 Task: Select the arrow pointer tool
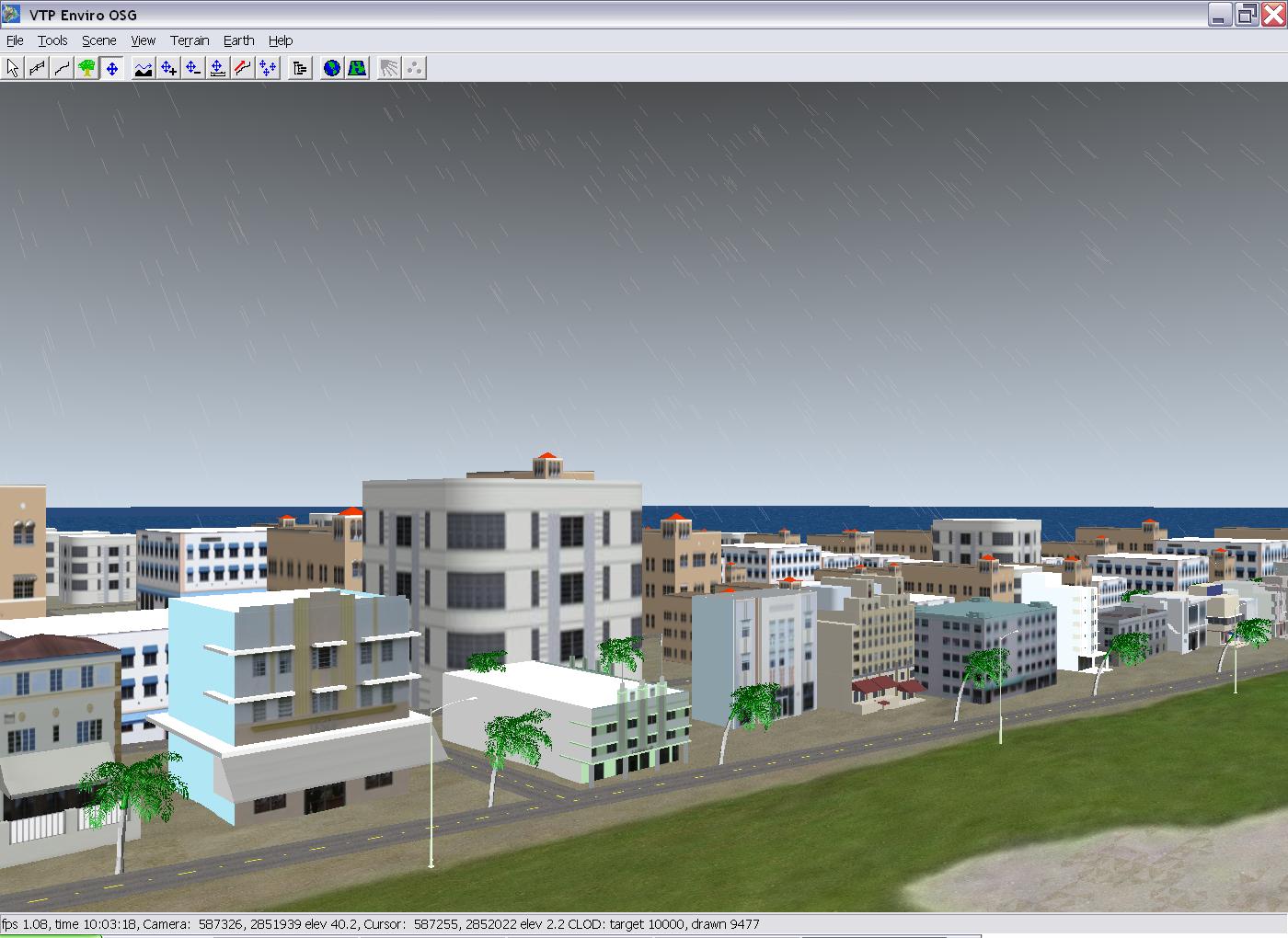click(x=13, y=68)
